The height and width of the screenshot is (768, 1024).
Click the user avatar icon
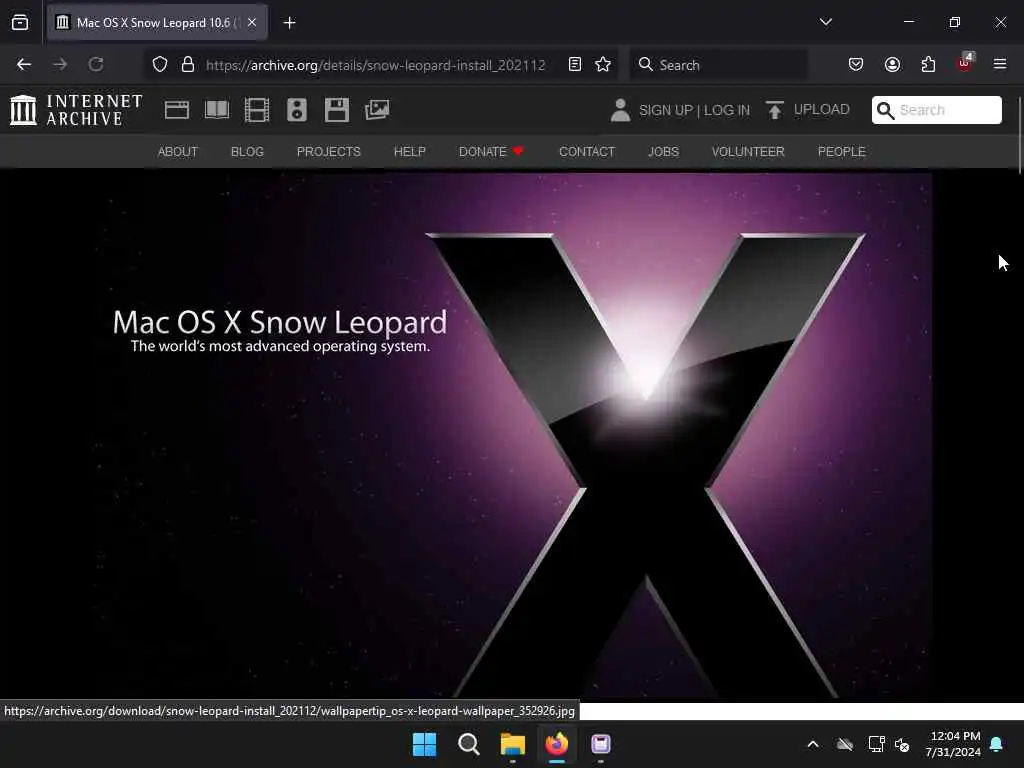pyautogui.click(x=620, y=110)
